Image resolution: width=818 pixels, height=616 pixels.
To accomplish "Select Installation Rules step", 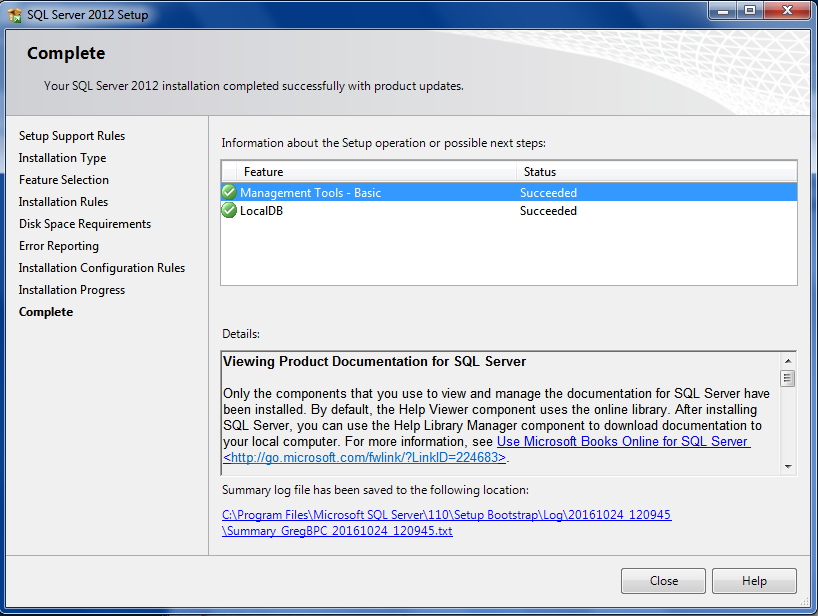I will click(64, 201).
